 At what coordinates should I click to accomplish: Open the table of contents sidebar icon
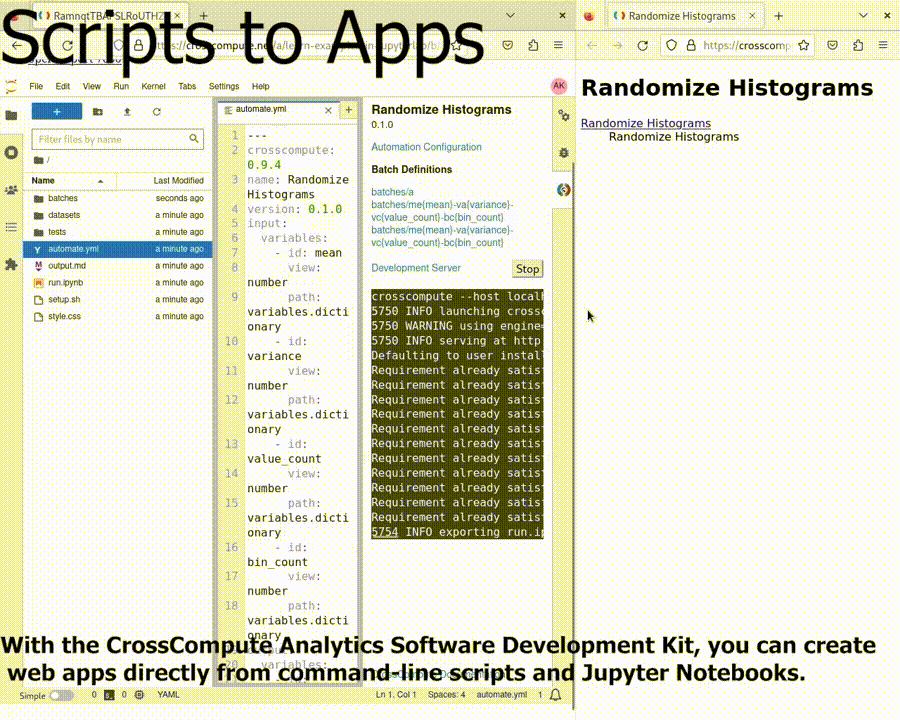pos(11,227)
